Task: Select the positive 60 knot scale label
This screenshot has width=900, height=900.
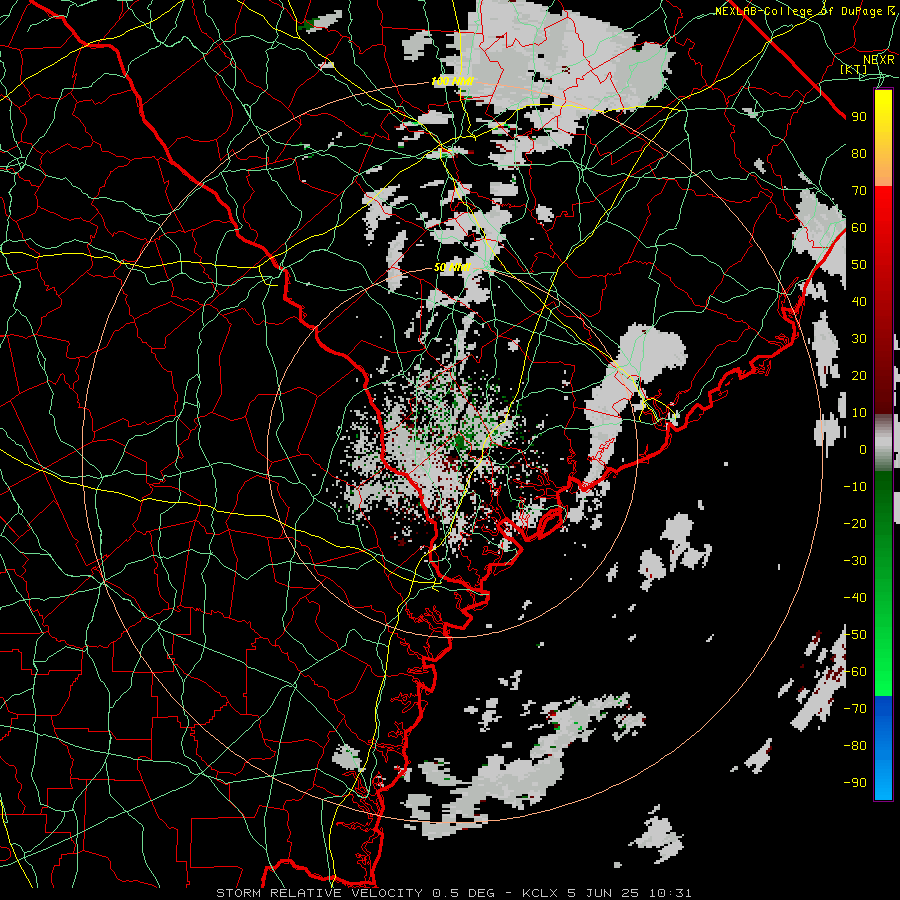Action: (x=859, y=228)
